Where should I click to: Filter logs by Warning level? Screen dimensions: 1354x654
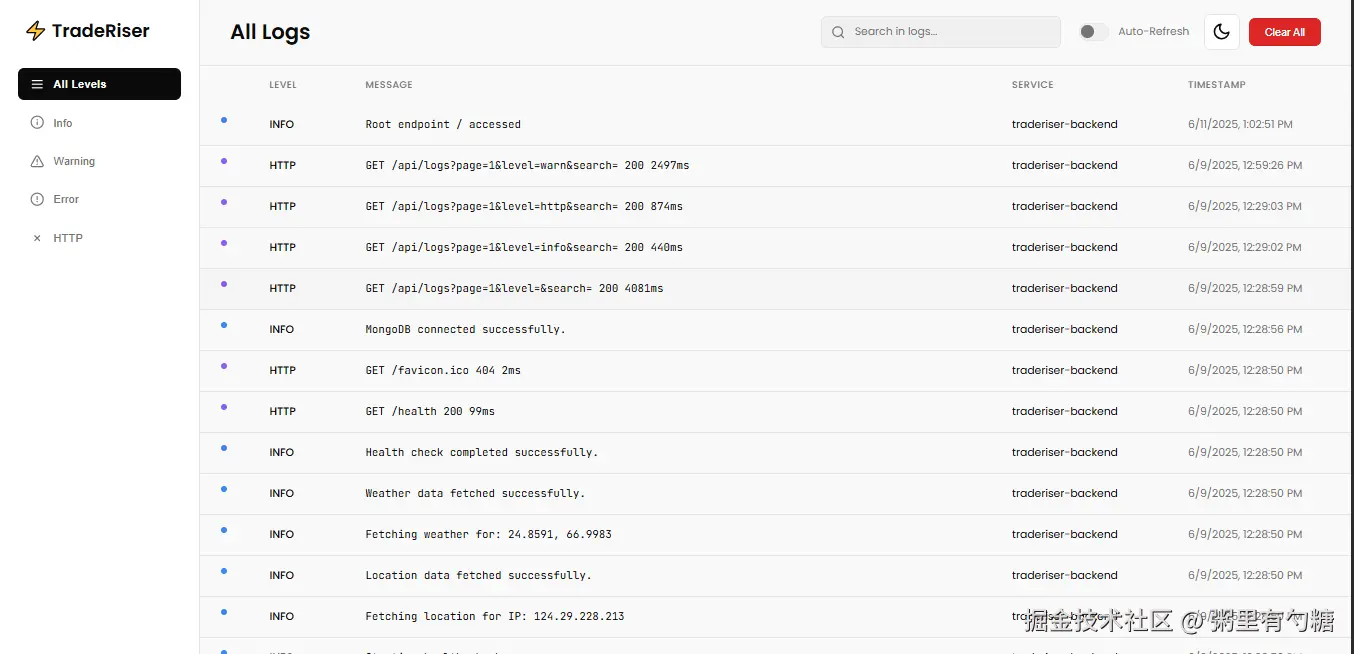pyautogui.click(x=74, y=161)
